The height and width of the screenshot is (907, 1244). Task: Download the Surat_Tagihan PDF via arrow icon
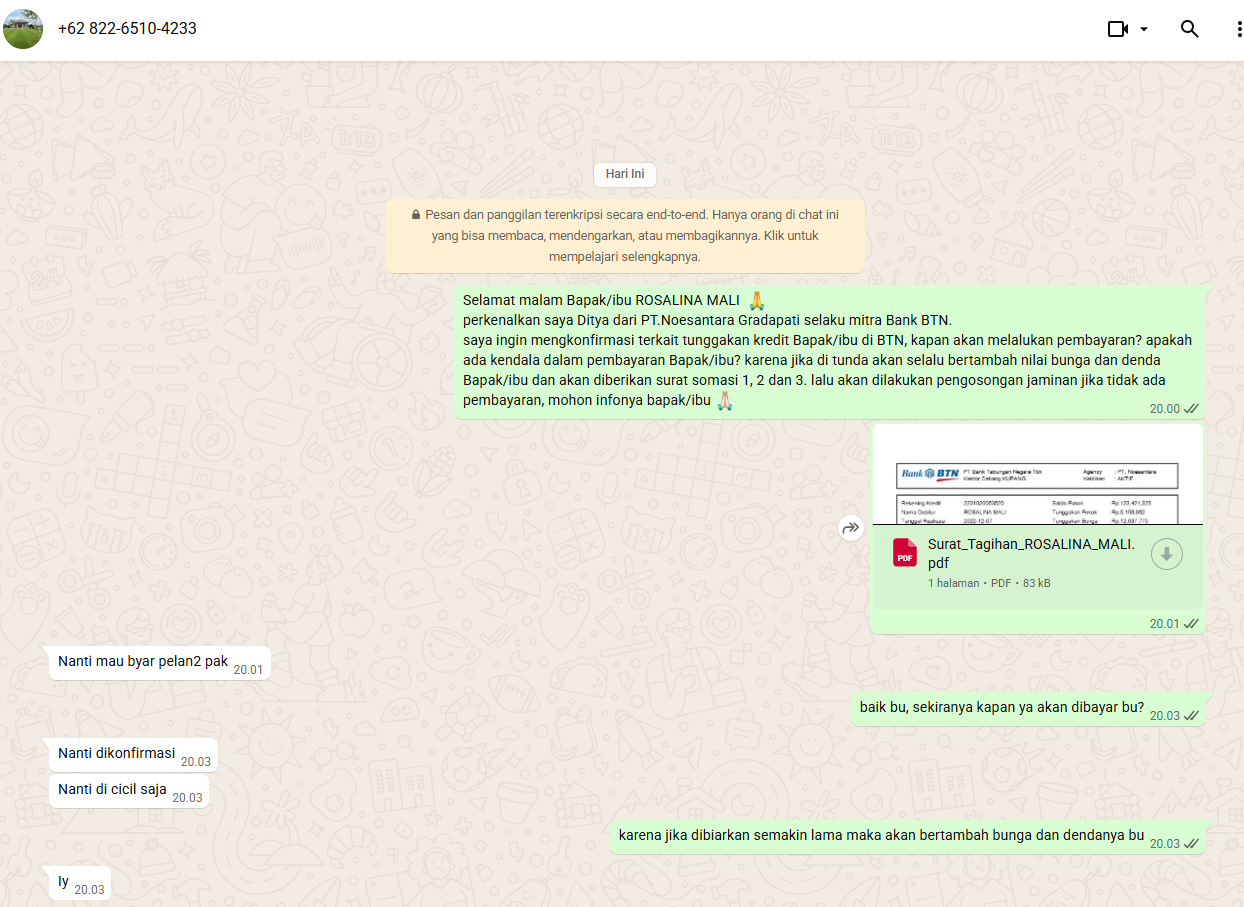pos(1166,554)
